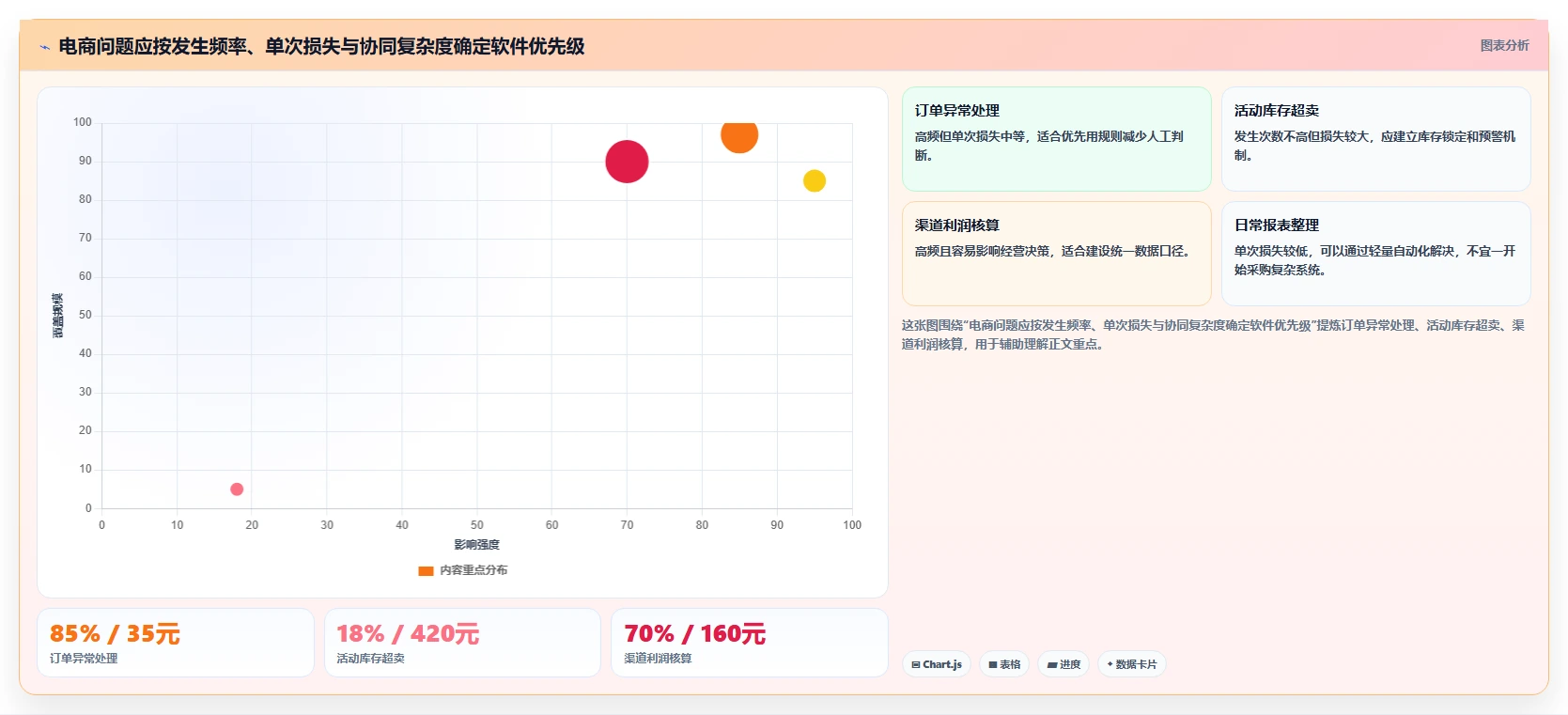Click the 进度 tag
Image resolution: width=1568 pixels, height=715 pixels.
pos(1063,664)
